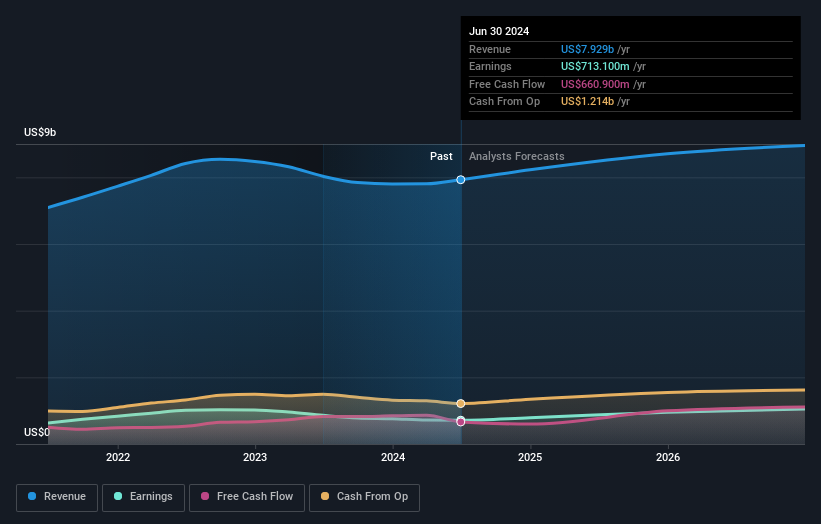The height and width of the screenshot is (524, 821).
Task: Click the Revenue row label in tooltip
Action: click(x=490, y=49)
